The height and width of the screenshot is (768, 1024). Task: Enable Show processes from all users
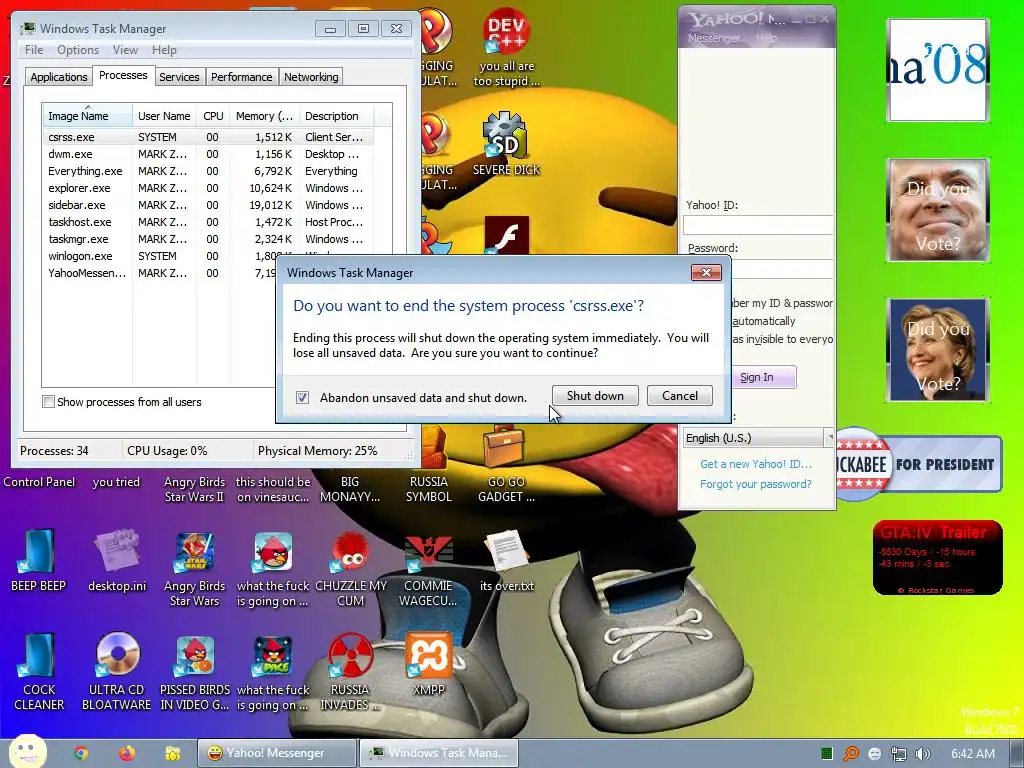(x=48, y=402)
